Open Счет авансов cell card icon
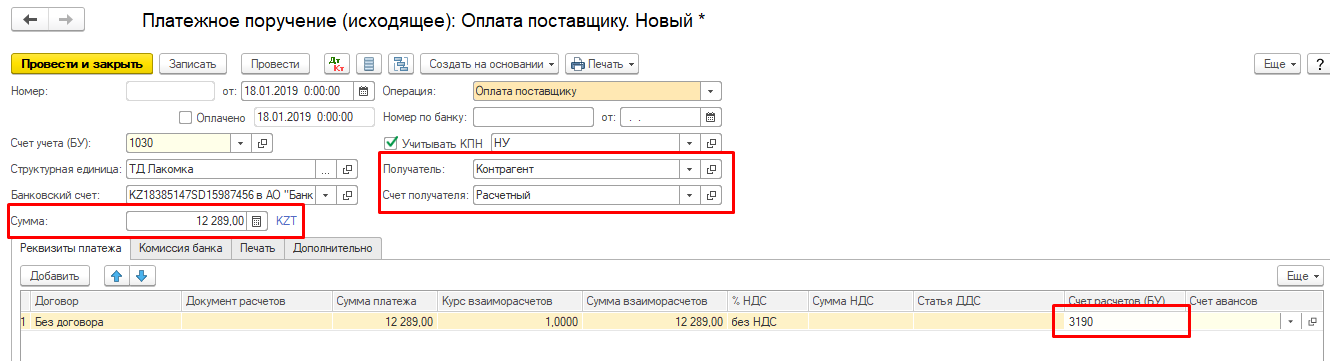Screen dimensions: 1330x361 [1312, 322]
